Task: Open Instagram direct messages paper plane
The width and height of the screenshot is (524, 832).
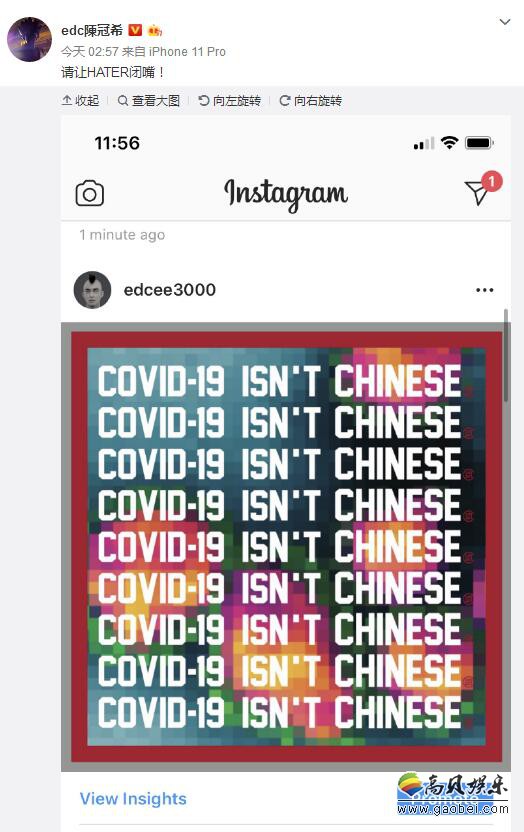Action: click(x=477, y=192)
